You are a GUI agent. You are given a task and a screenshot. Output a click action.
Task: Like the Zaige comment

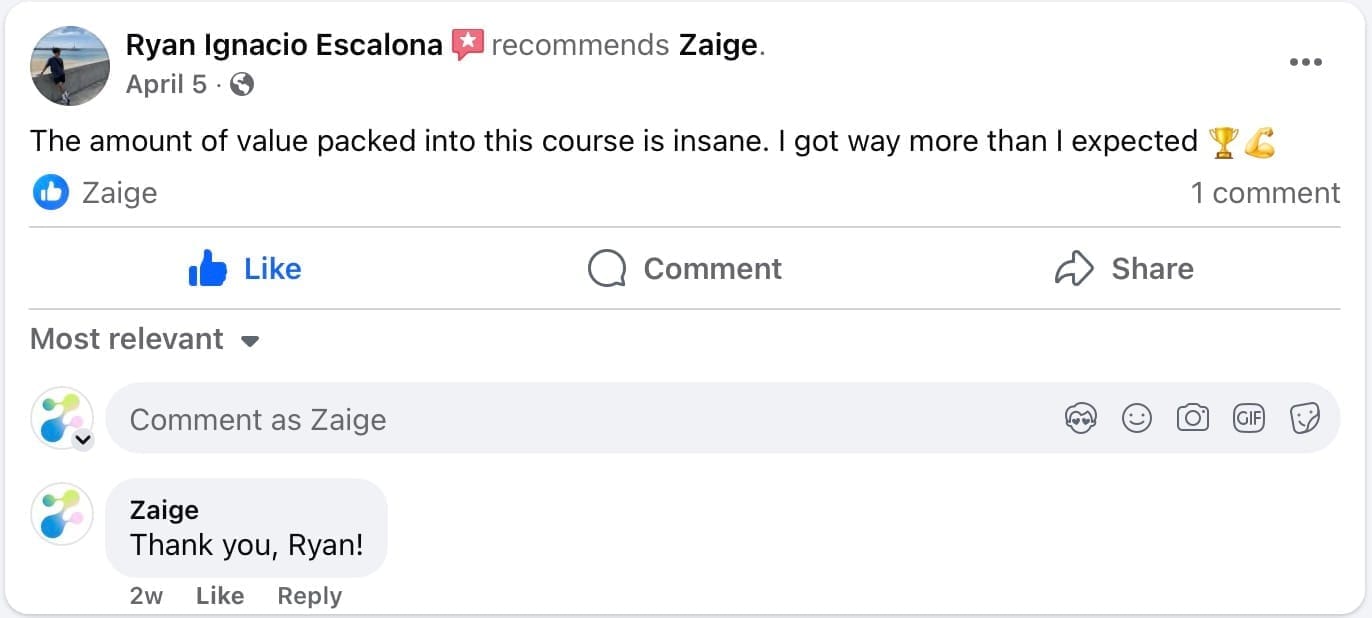[x=220, y=596]
